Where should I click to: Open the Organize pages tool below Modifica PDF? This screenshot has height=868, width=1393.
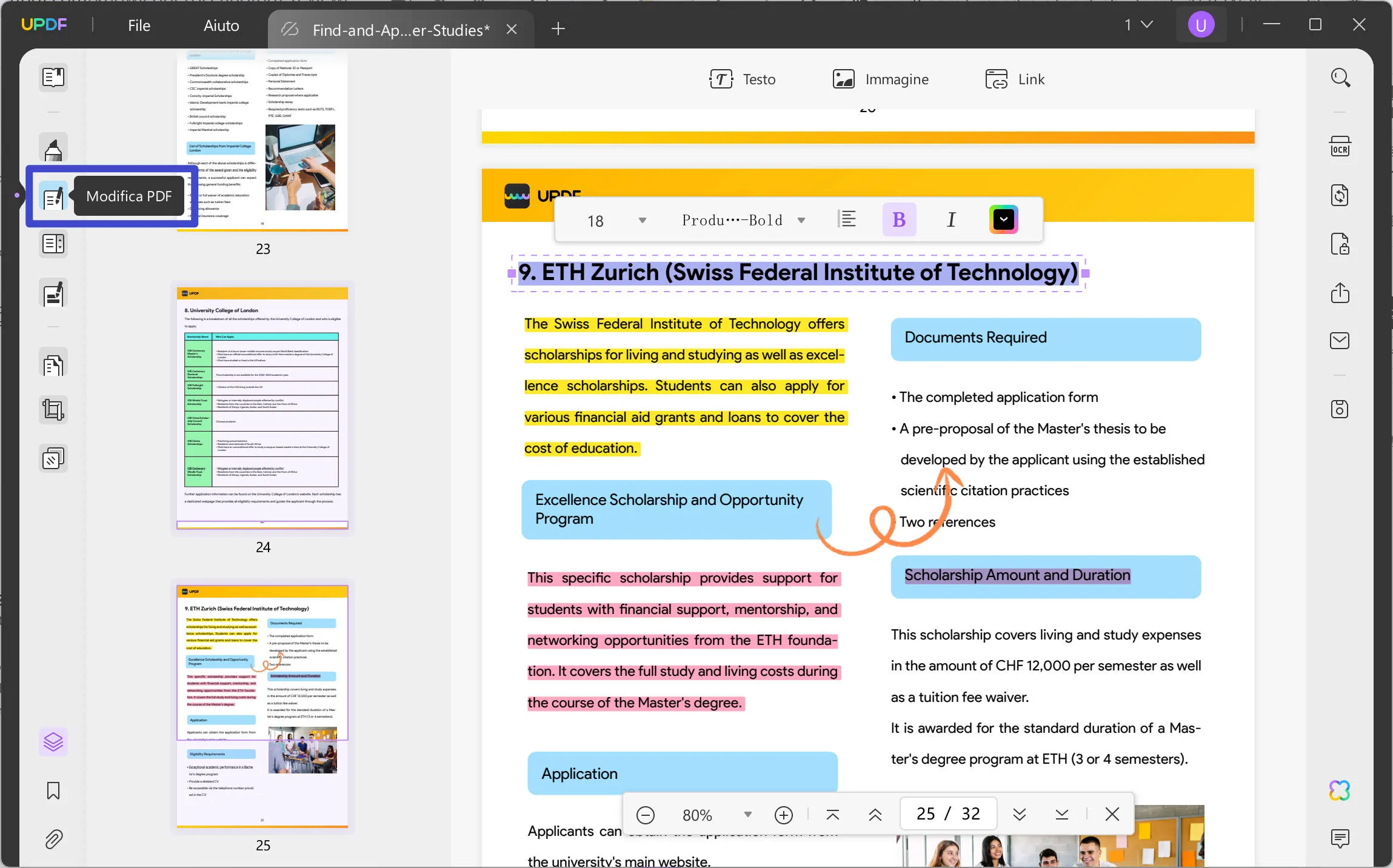(x=53, y=244)
